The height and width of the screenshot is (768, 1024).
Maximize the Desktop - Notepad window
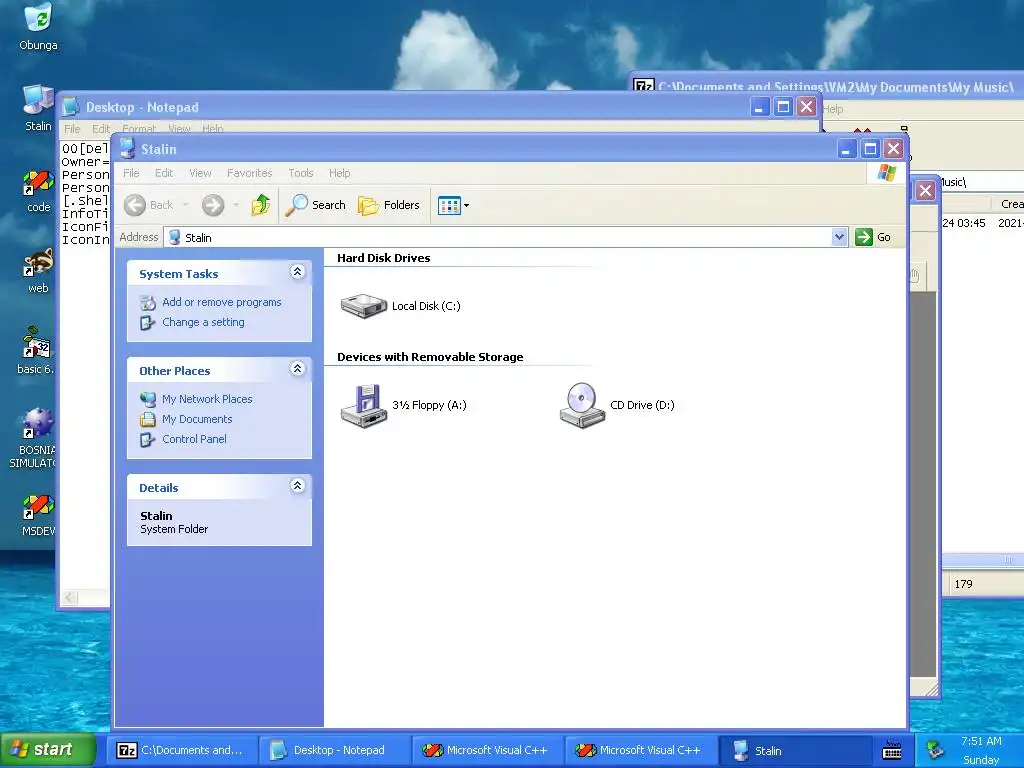[x=783, y=106]
